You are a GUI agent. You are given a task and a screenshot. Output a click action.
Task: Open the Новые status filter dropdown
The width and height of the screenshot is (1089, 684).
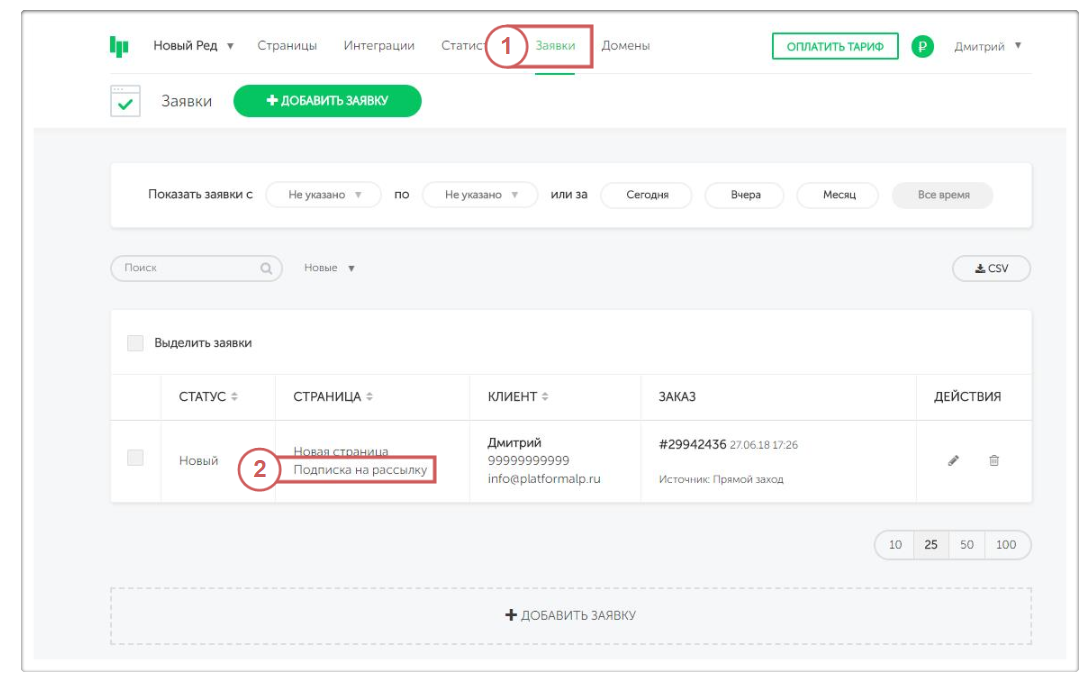pyautogui.click(x=330, y=268)
